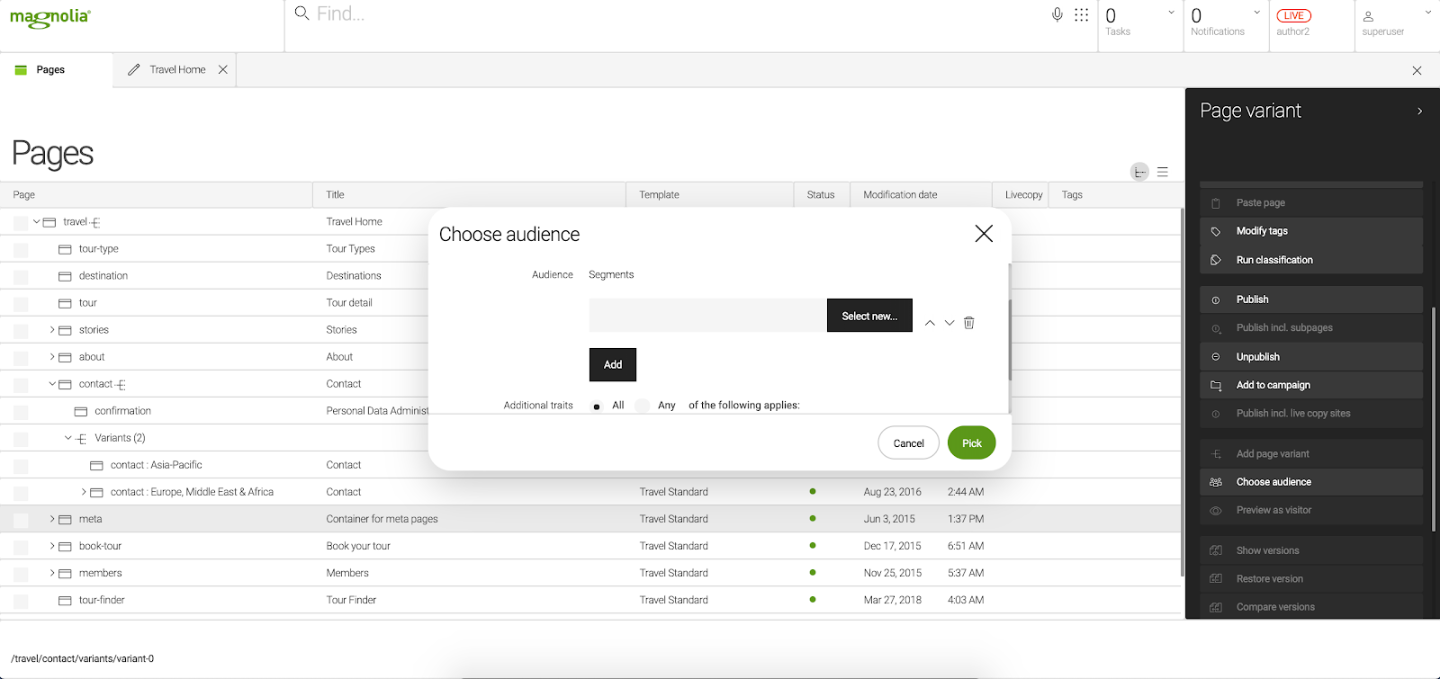The width and height of the screenshot is (1440, 679).
Task: Move segment down with the down arrow
Action: click(949, 323)
